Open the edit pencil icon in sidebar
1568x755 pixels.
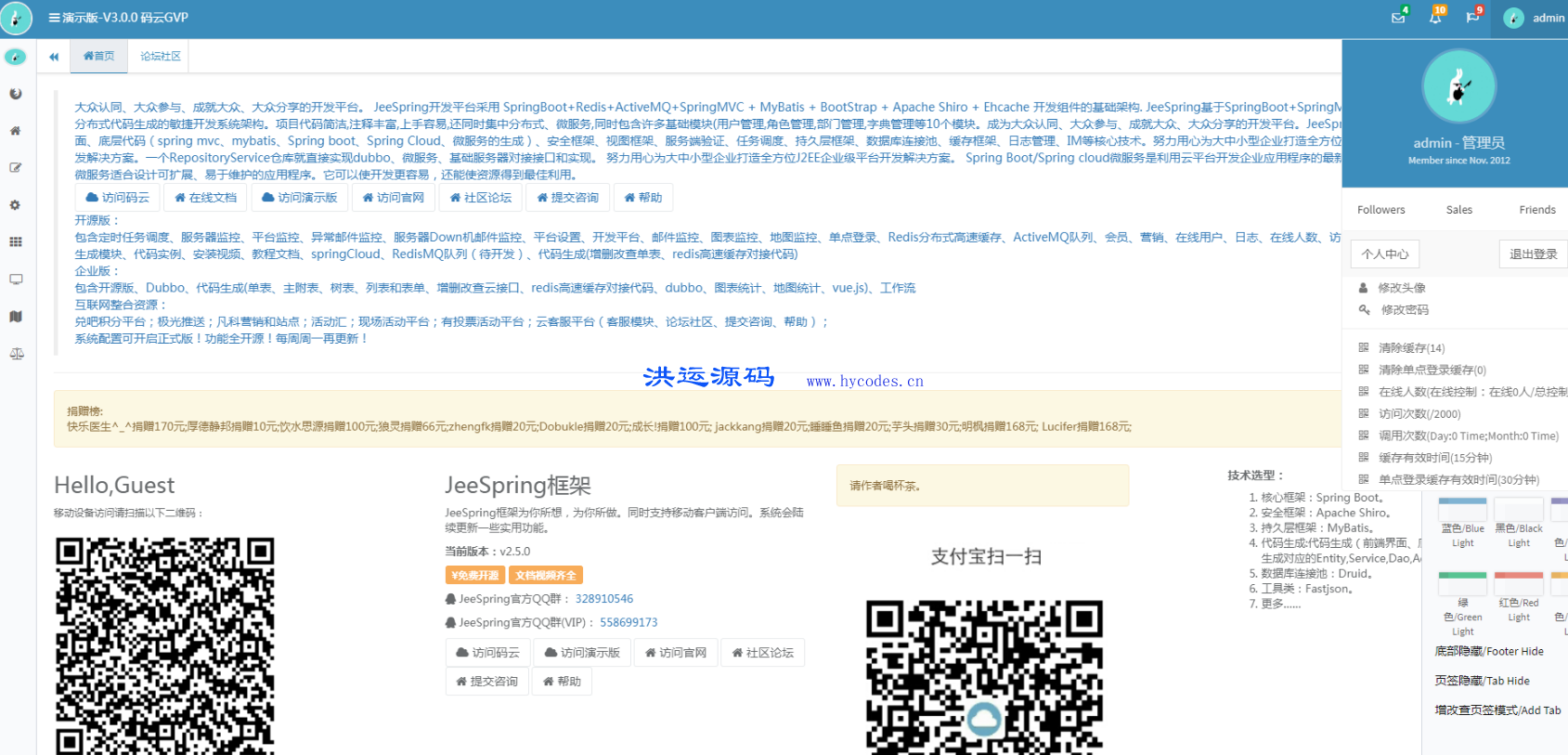pyautogui.click(x=16, y=168)
